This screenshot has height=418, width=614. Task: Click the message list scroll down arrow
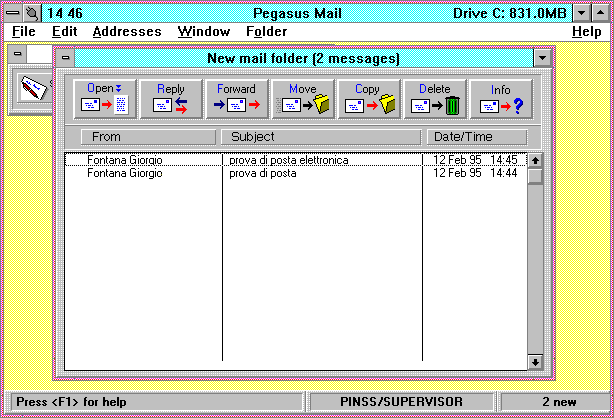click(535, 362)
